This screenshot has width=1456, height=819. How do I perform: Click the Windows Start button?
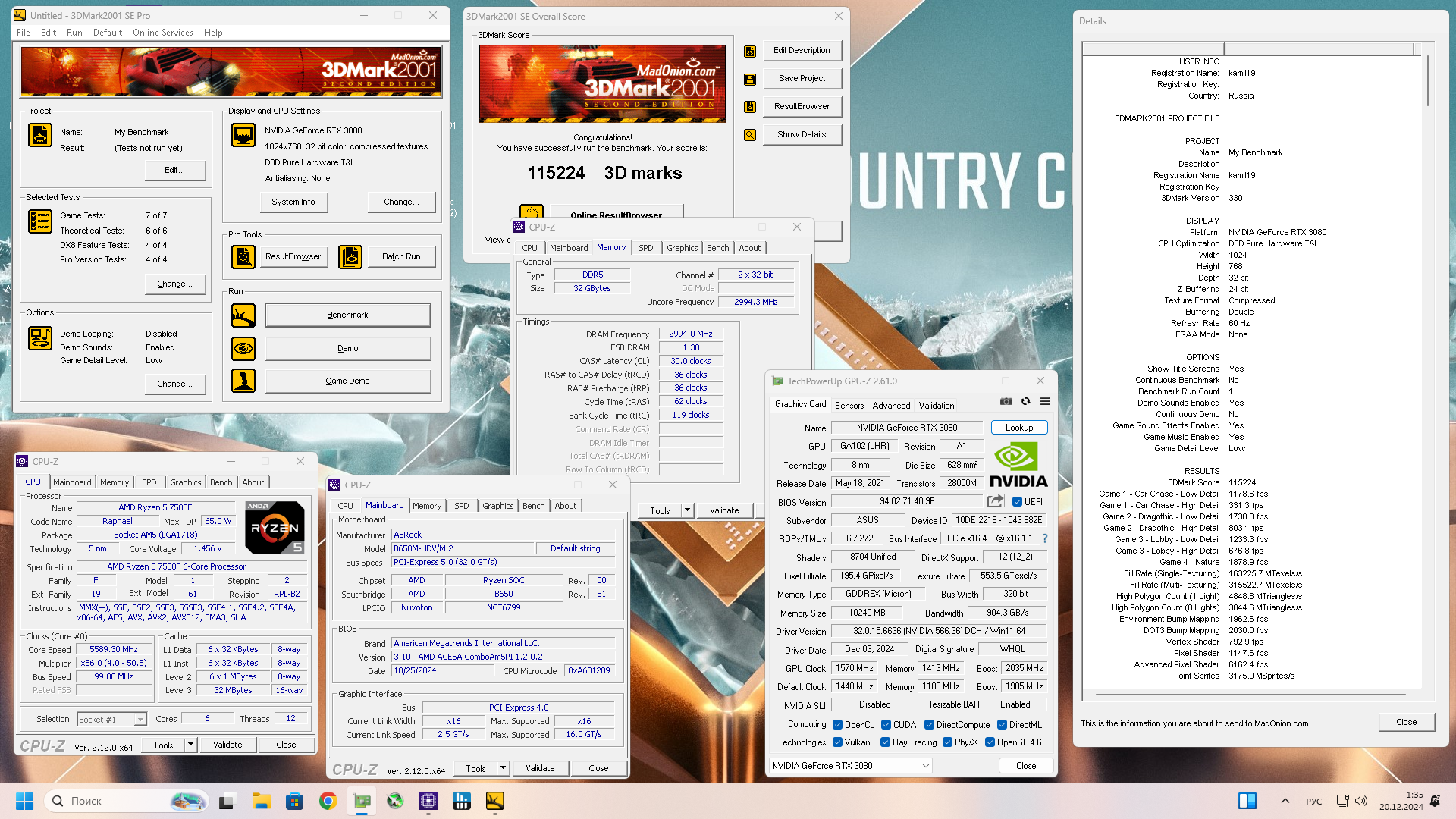click(x=25, y=801)
